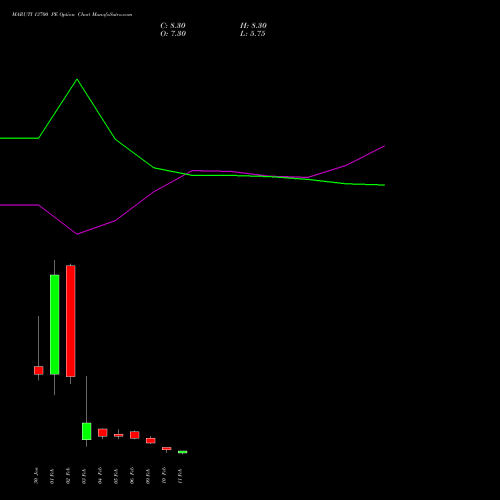
Task: Select the '05 Feb' date label
Action: point(116,476)
